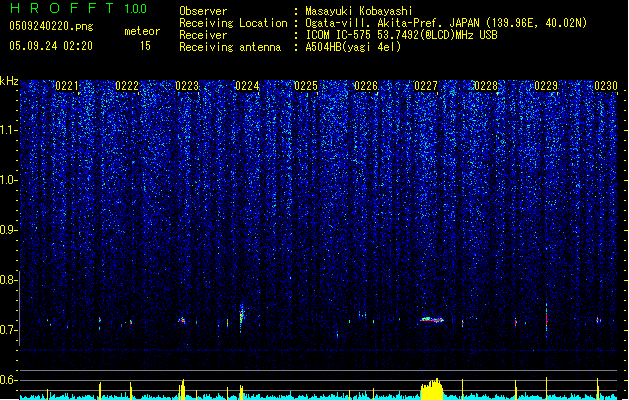Screen dimensions: 629x400
Task: Click the 0229 time marker
Action: 546,86
